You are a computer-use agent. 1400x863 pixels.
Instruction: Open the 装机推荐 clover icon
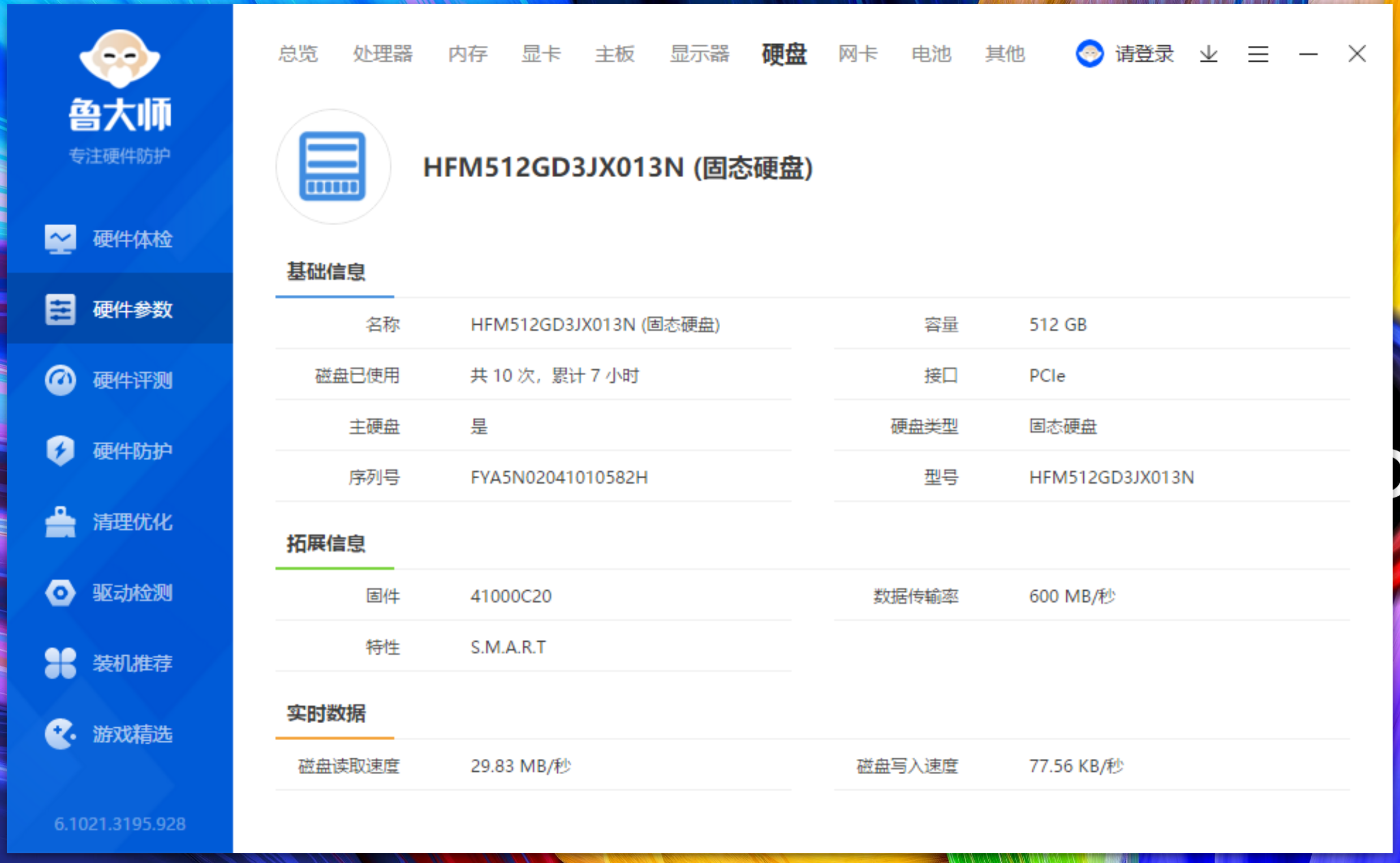pyautogui.click(x=60, y=663)
